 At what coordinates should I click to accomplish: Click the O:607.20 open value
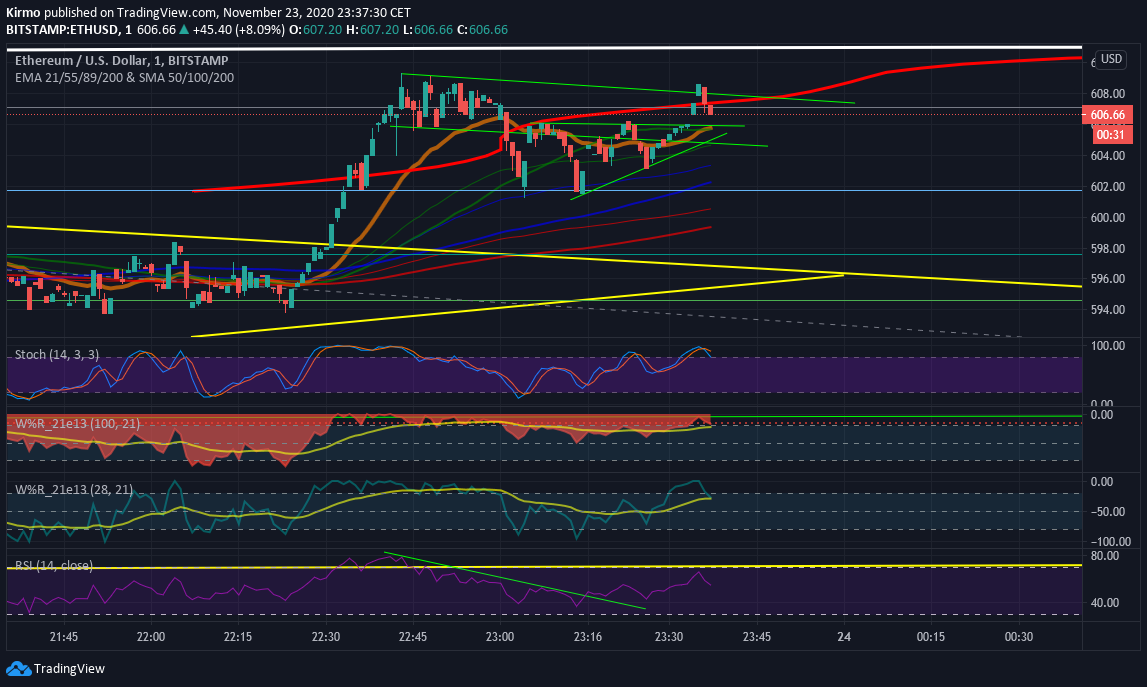coord(316,30)
